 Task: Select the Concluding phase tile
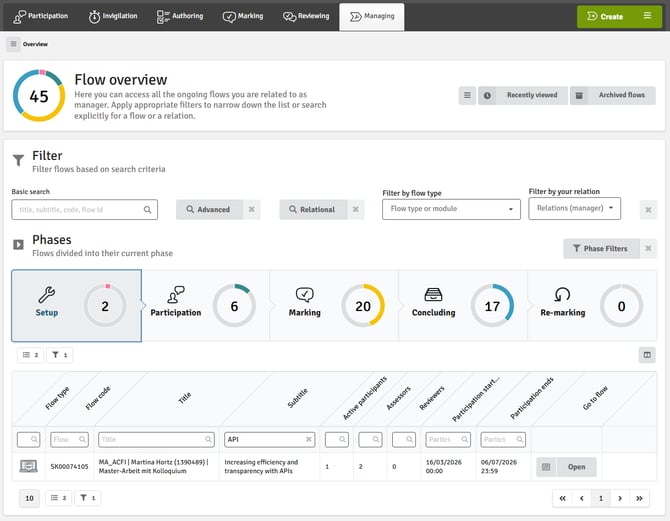point(462,306)
